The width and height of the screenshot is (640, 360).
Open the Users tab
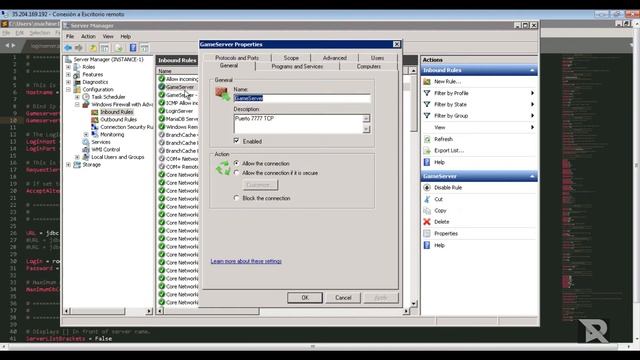pos(377,58)
